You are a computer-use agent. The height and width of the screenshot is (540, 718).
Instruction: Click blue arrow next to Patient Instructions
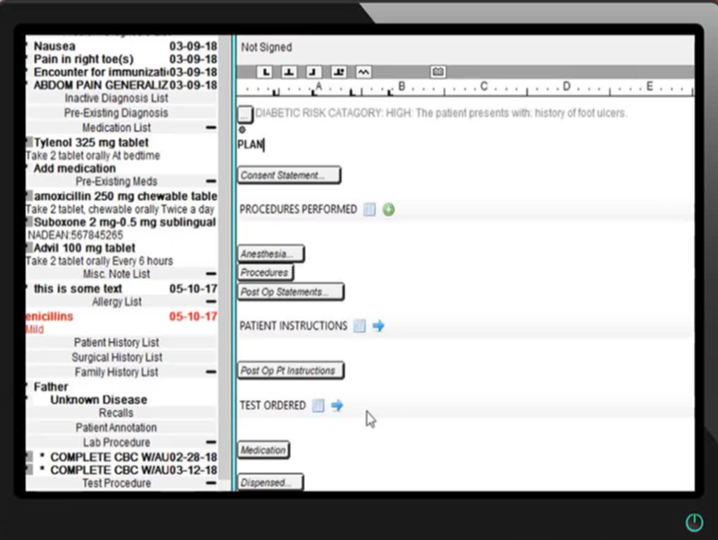point(378,326)
